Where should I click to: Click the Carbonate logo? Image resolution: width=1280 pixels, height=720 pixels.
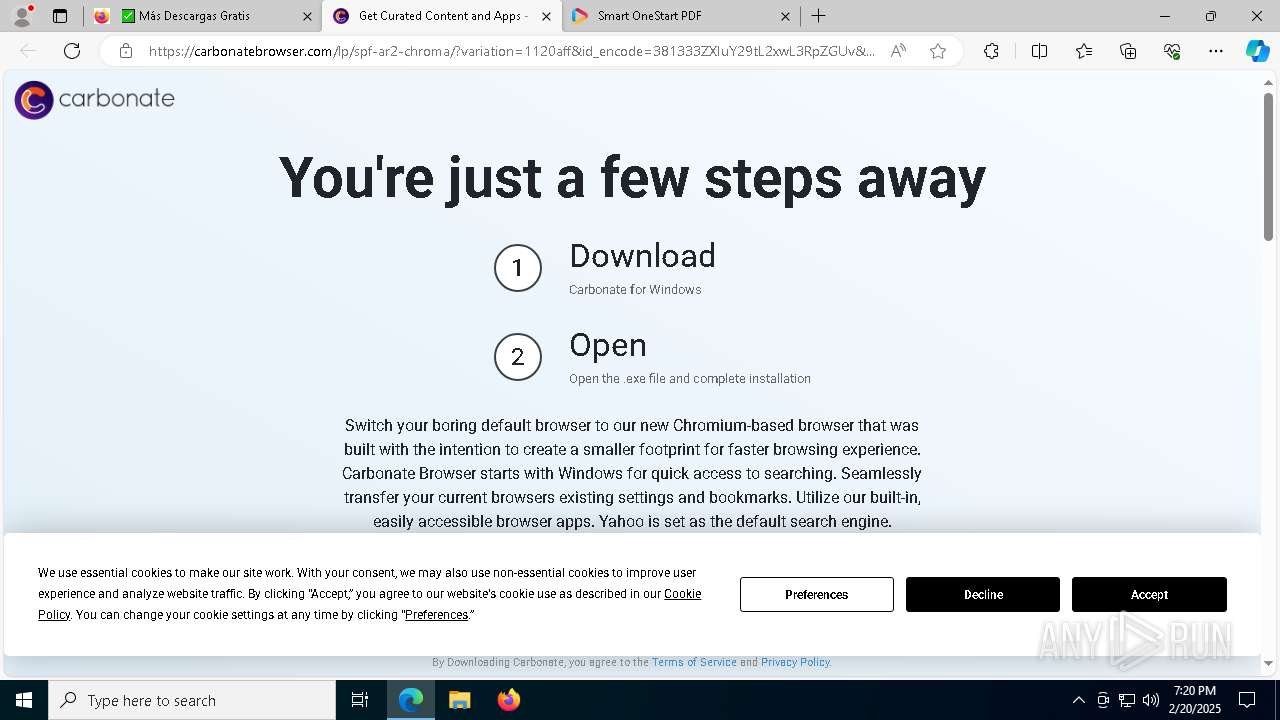tap(95, 99)
